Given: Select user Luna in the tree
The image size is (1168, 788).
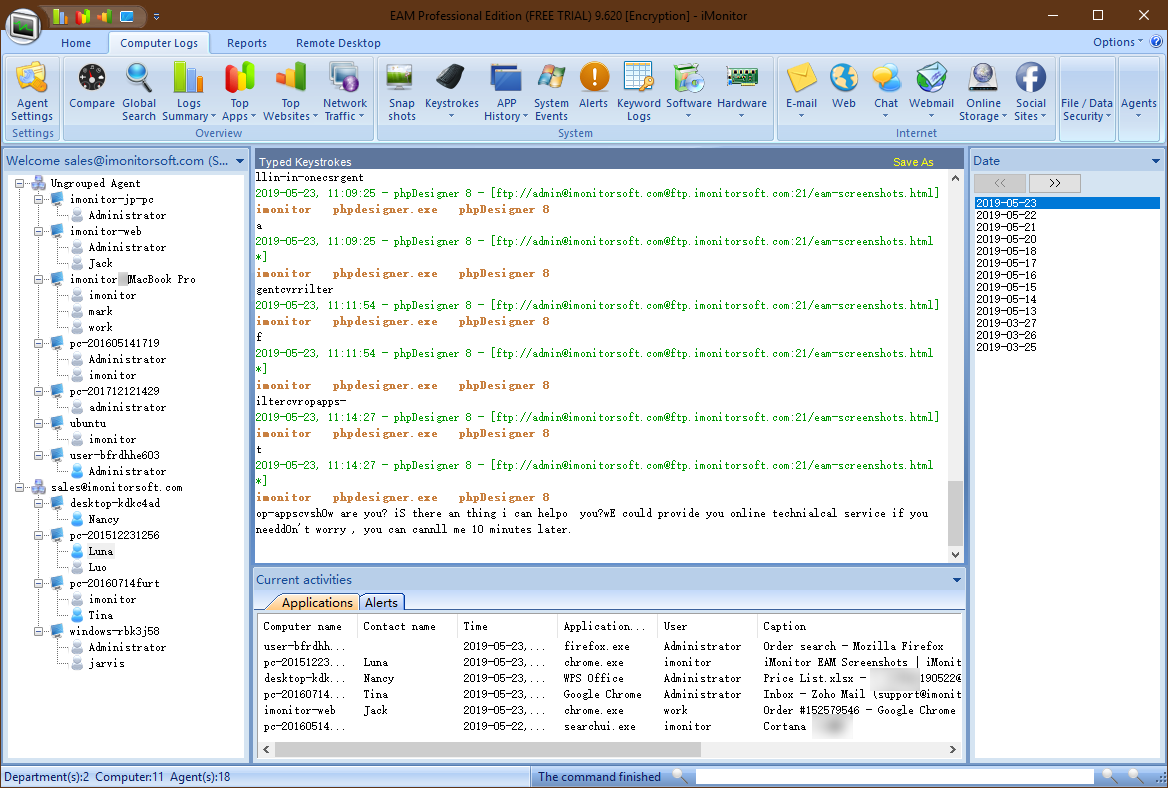Looking at the screenshot, I should point(101,552).
